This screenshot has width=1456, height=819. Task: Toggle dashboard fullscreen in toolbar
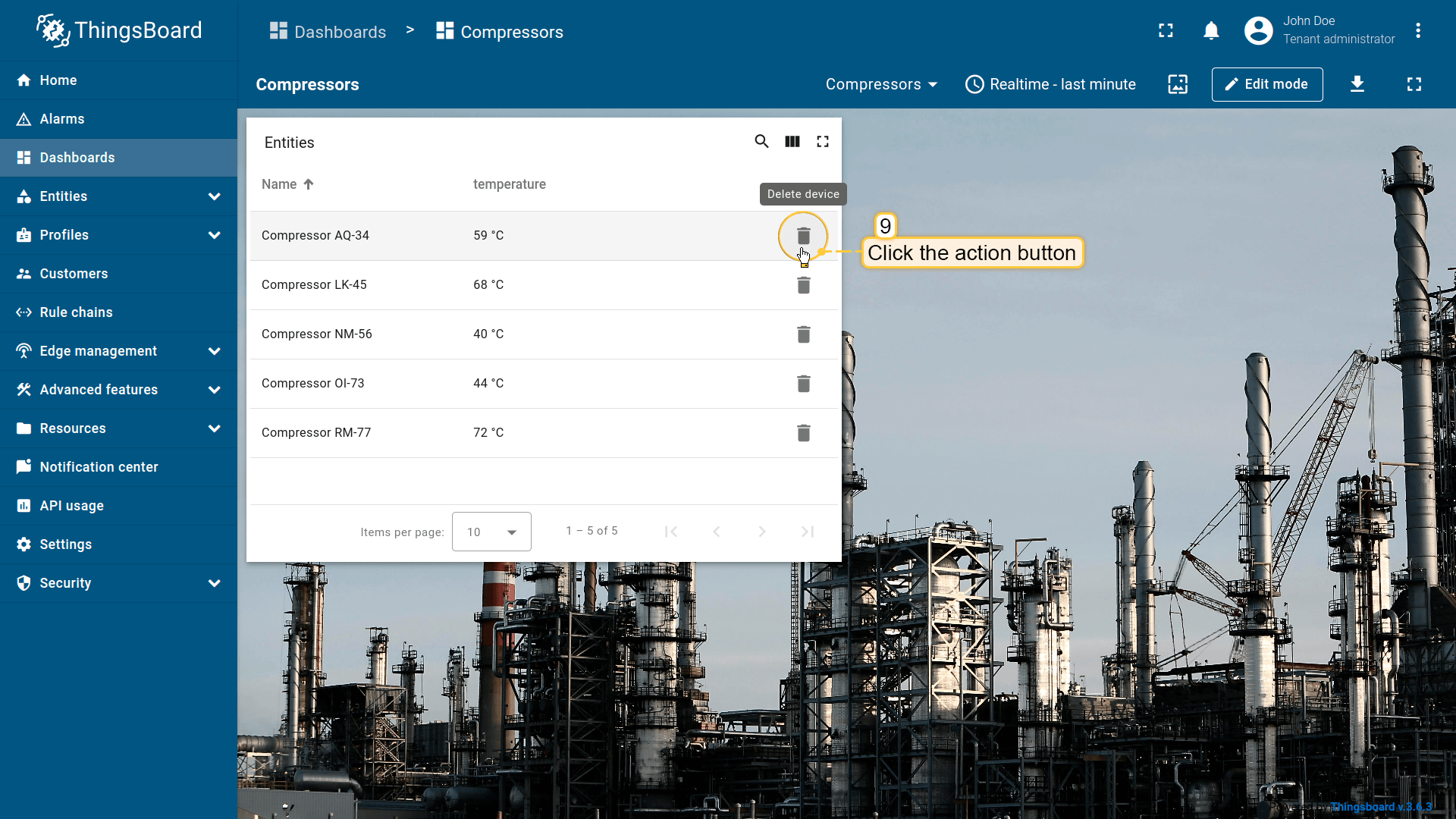click(x=1414, y=84)
